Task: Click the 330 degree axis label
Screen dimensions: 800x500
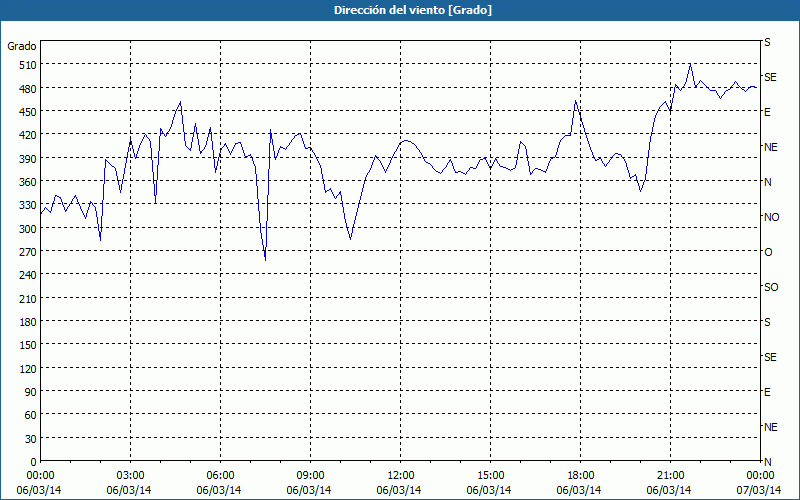Action: [x=28, y=205]
